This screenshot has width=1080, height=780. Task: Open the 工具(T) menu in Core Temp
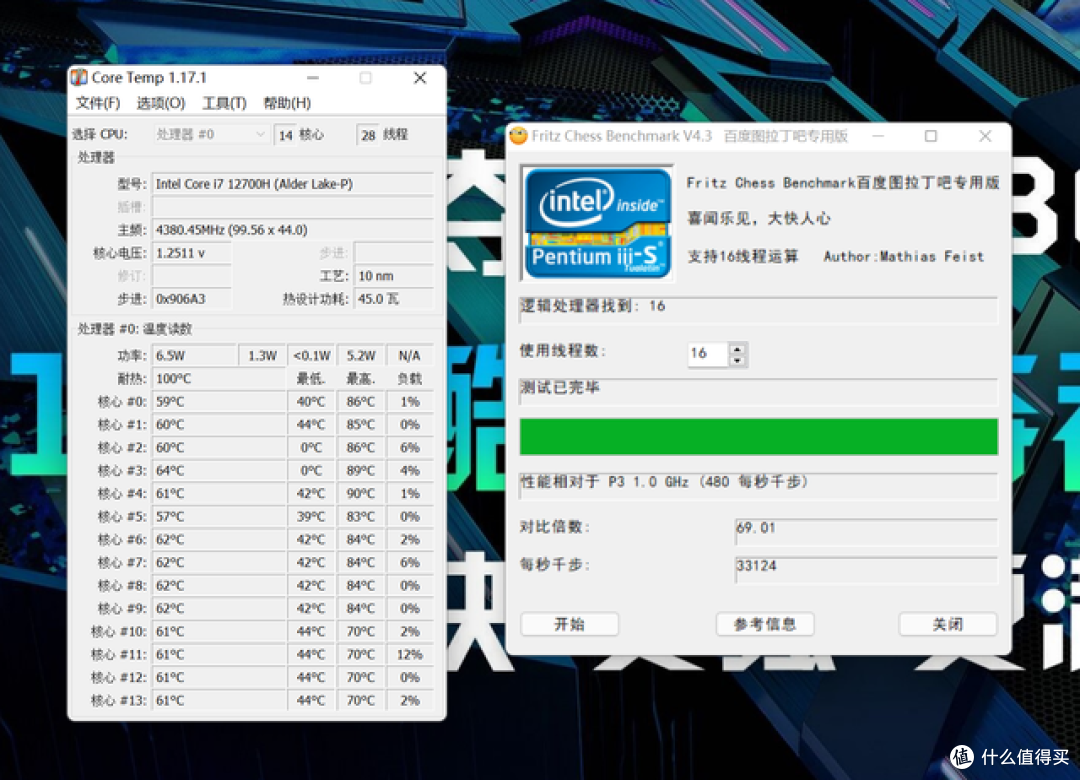[225, 103]
